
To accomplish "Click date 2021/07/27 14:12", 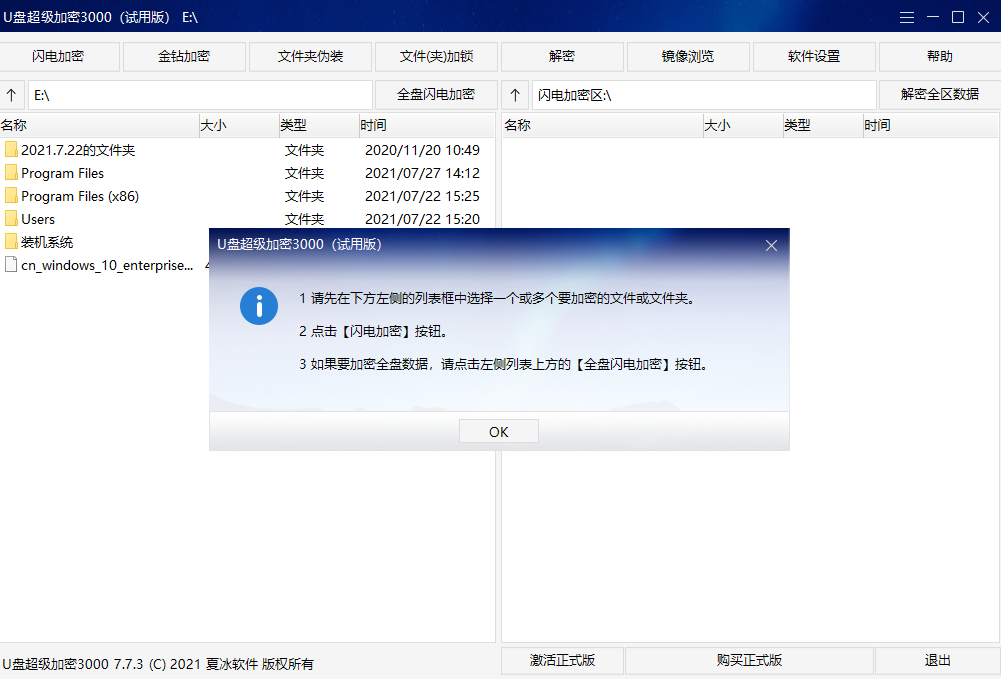I will click(x=422, y=173).
